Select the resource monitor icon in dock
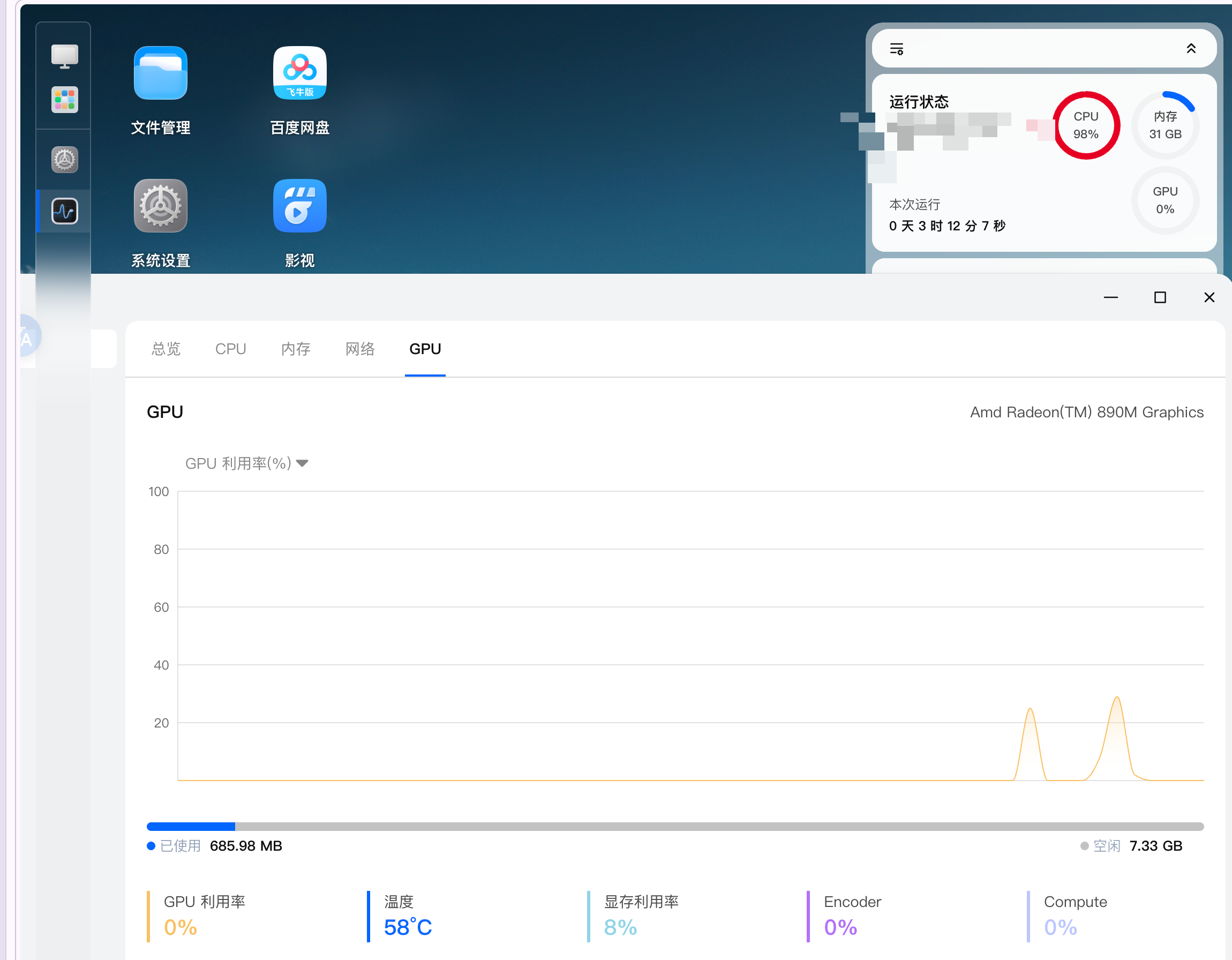The height and width of the screenshot is (960, 1232). click(x=64, y=211)
